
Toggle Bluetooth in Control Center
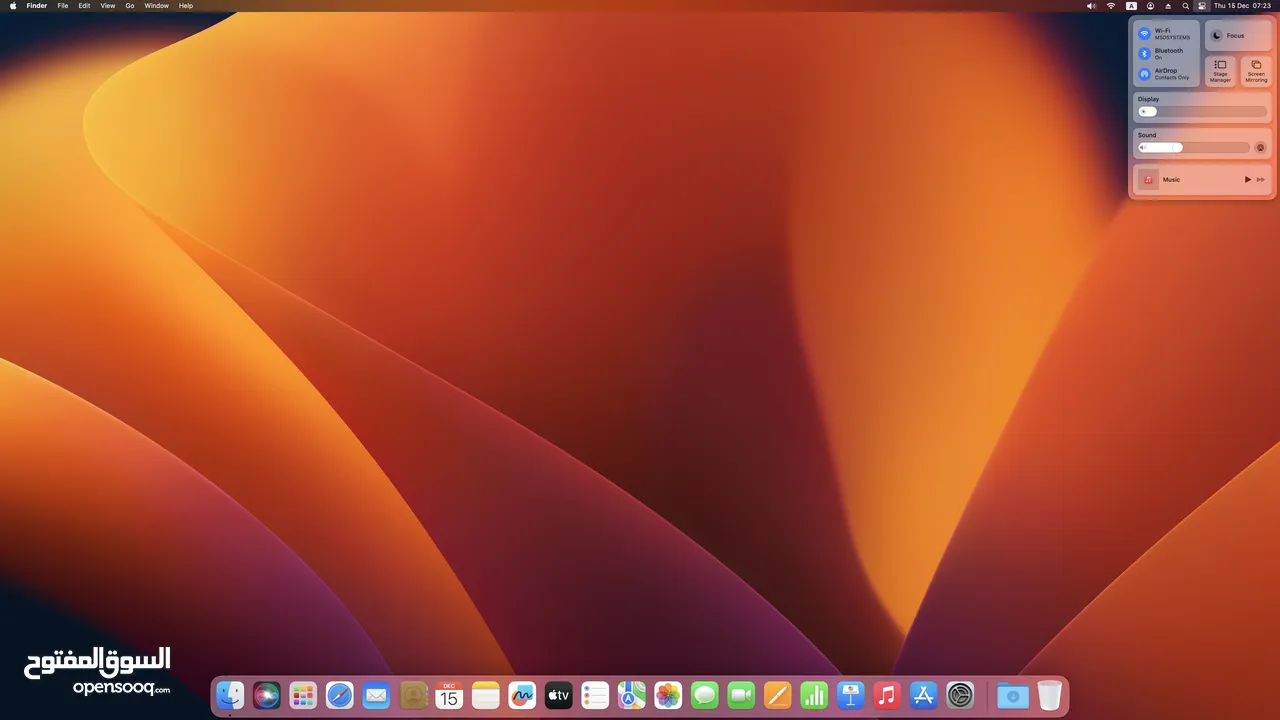click(1145, 54)
